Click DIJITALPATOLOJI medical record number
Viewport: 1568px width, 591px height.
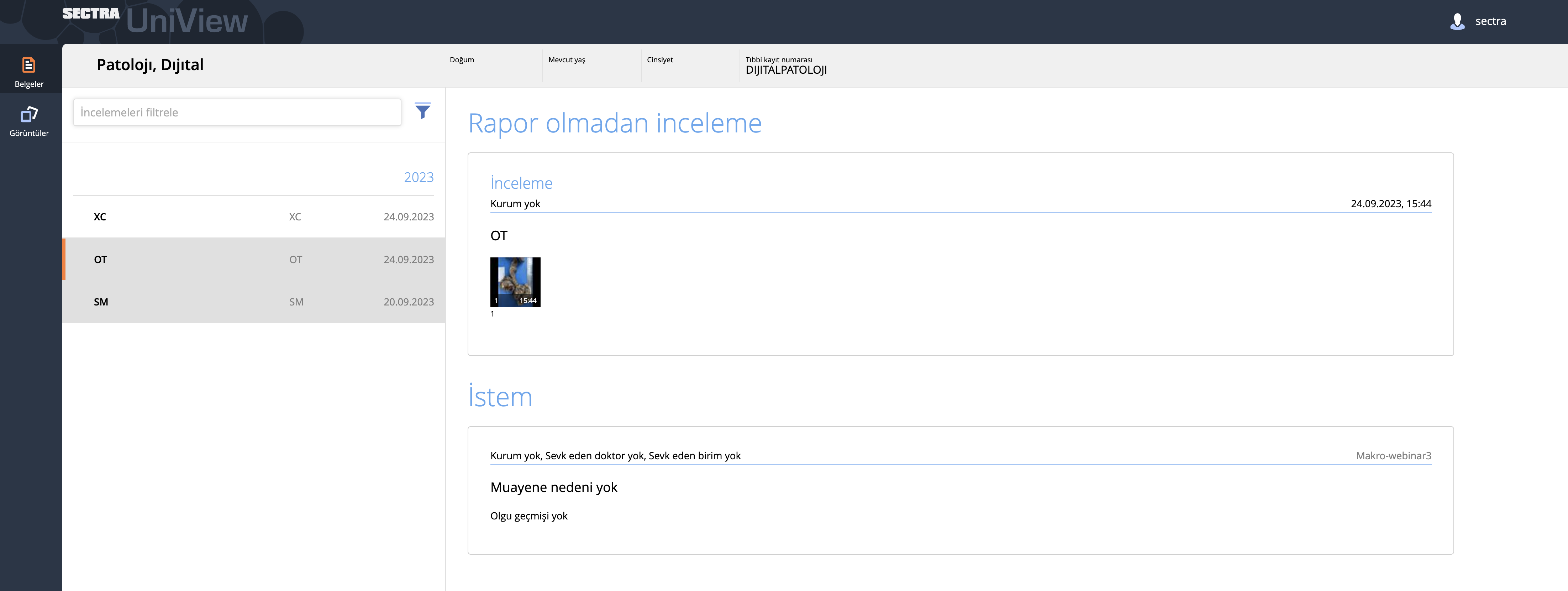[786, 70]
